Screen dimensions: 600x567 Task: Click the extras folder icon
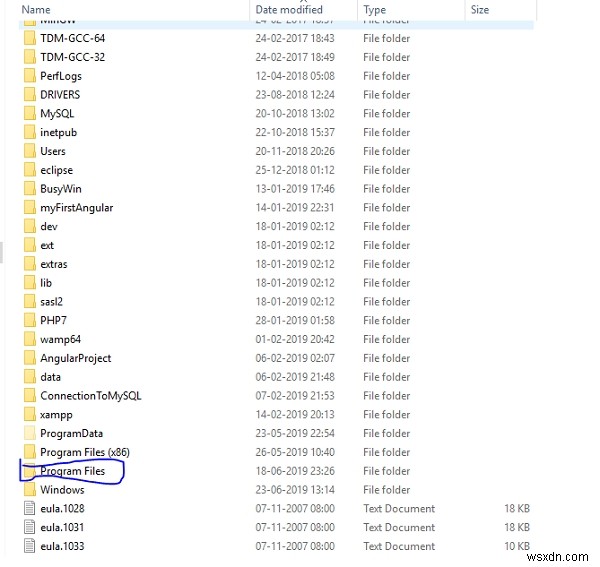(29, 264)
